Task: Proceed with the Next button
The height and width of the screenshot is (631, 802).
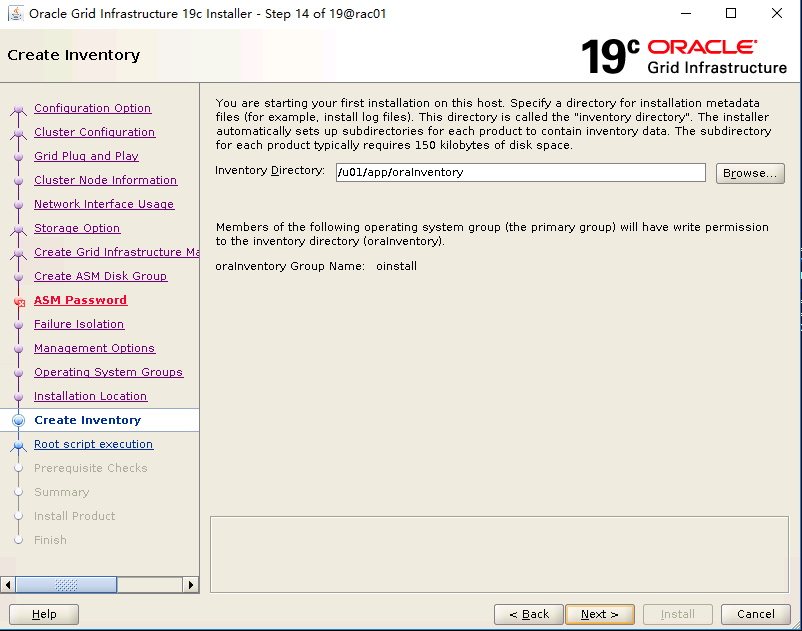Action: click(x=600, y=614)
